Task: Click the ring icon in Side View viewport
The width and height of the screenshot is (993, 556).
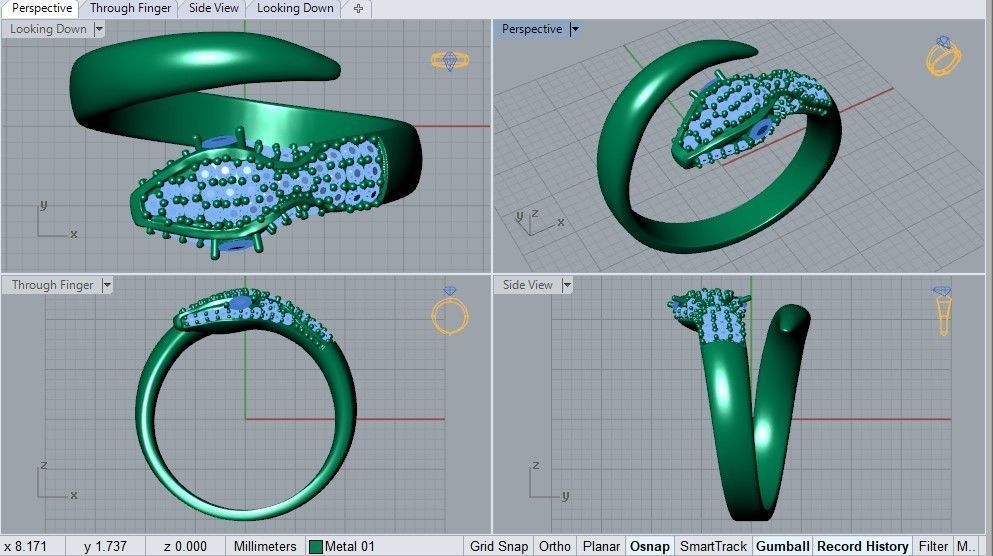Action: [x=942, y=310]
